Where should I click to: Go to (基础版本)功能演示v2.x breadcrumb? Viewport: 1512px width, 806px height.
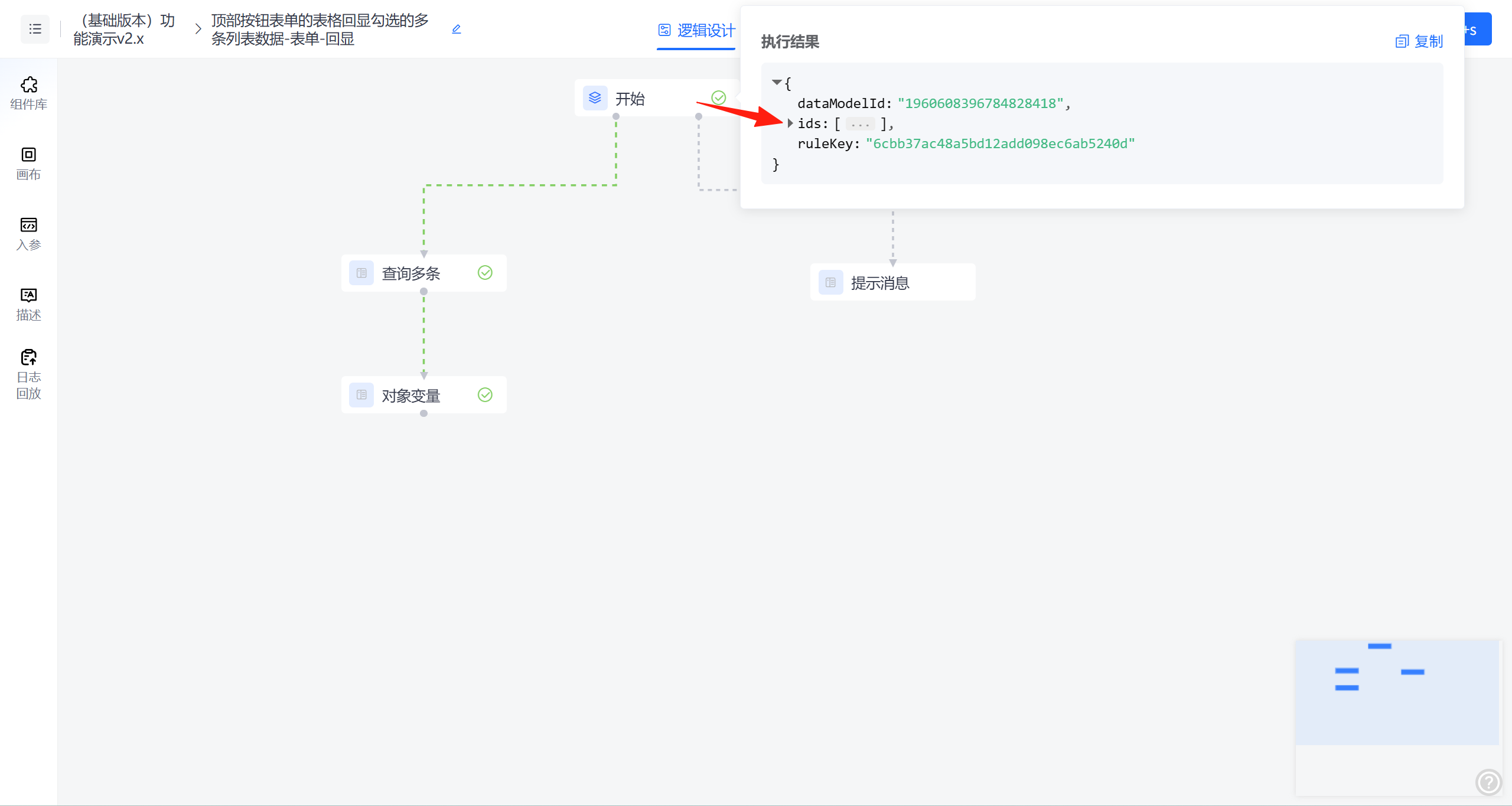(124, 29)
